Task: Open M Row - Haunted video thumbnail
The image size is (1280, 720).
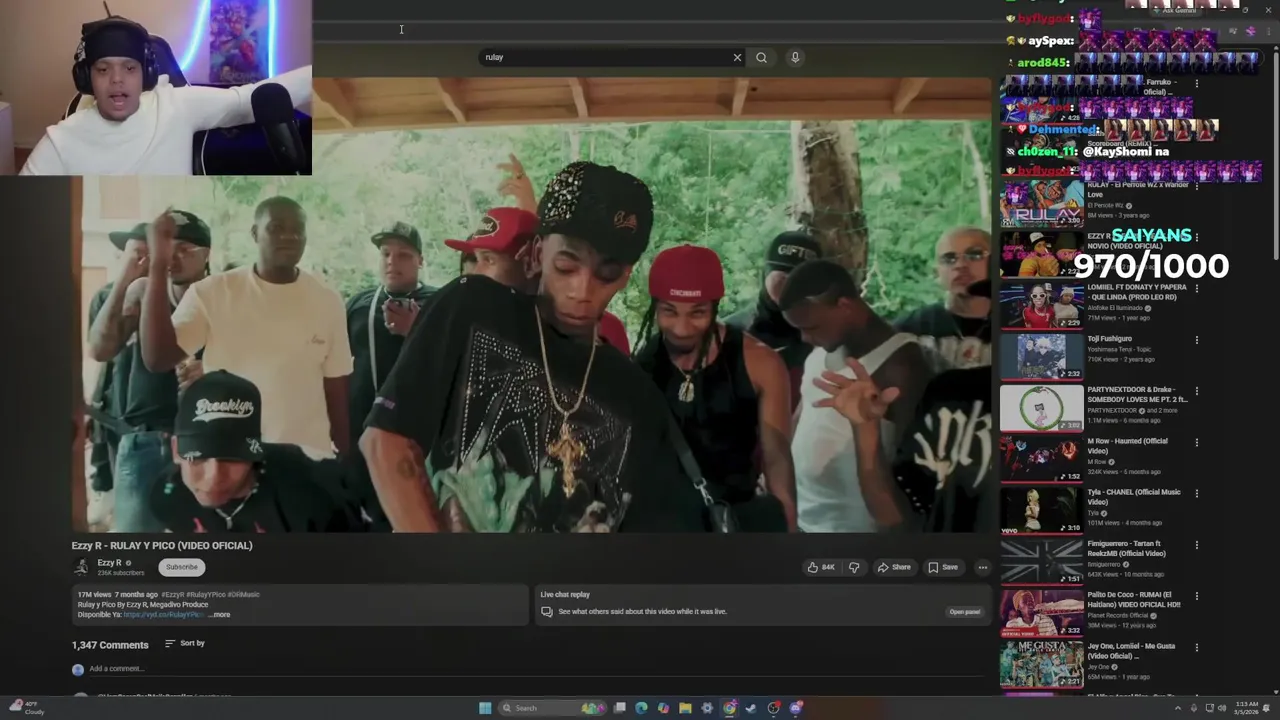Action: (1042, 459)
